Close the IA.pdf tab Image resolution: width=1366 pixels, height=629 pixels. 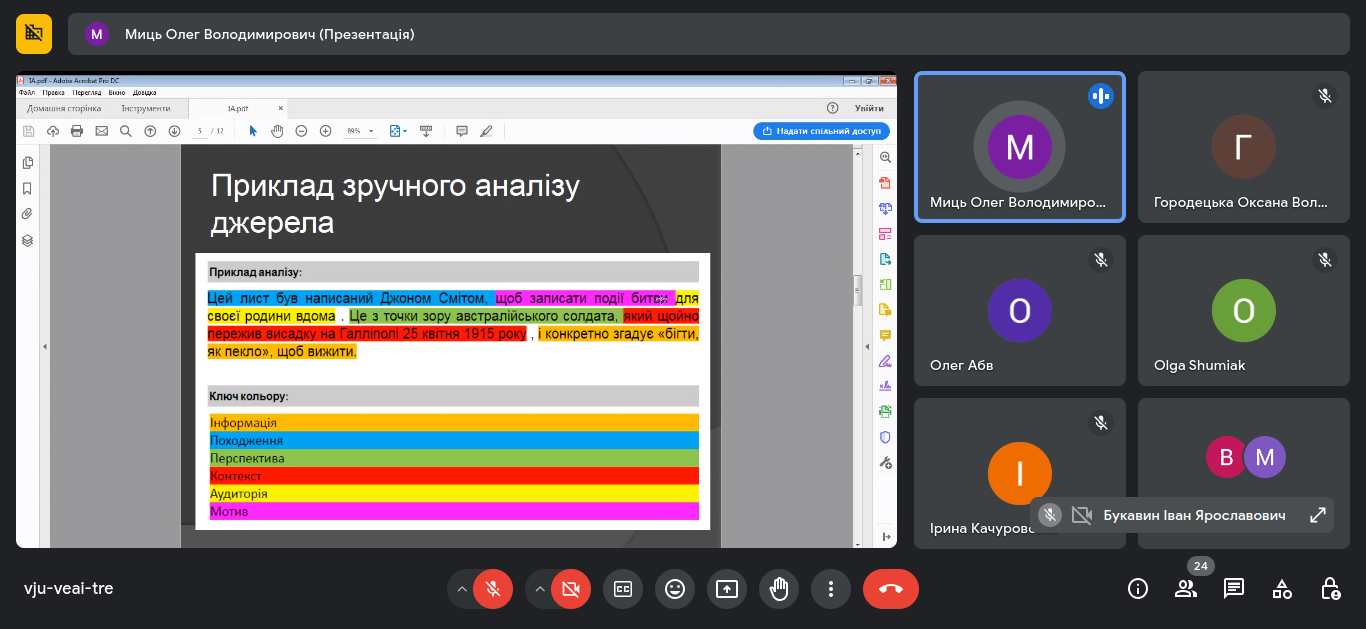tap(281, 108)
